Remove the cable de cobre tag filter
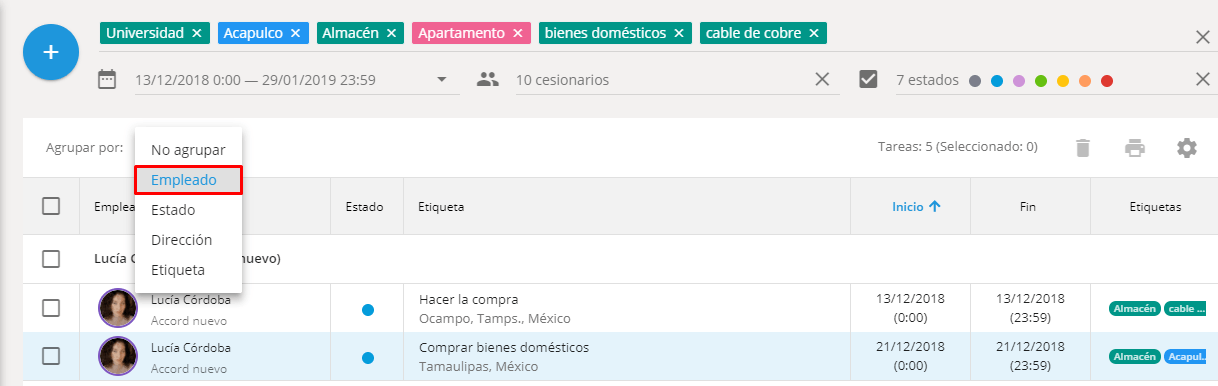The width and height of the screenshot is (1218, 386). click(814, 33)
